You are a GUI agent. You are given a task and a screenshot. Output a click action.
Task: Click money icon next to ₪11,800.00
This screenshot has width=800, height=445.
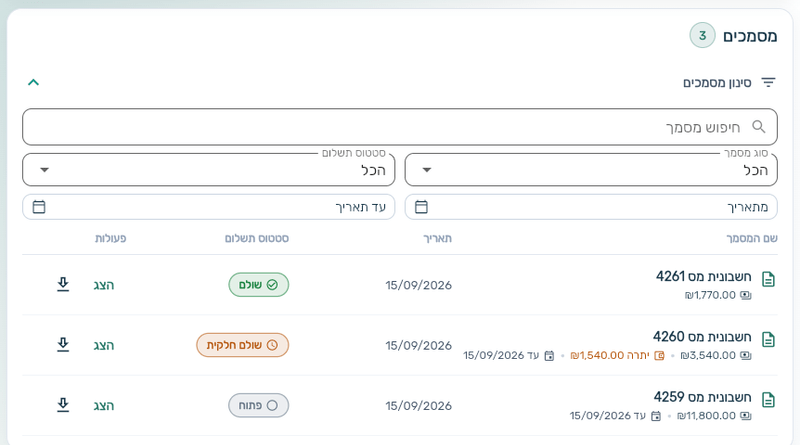point(746,416)
